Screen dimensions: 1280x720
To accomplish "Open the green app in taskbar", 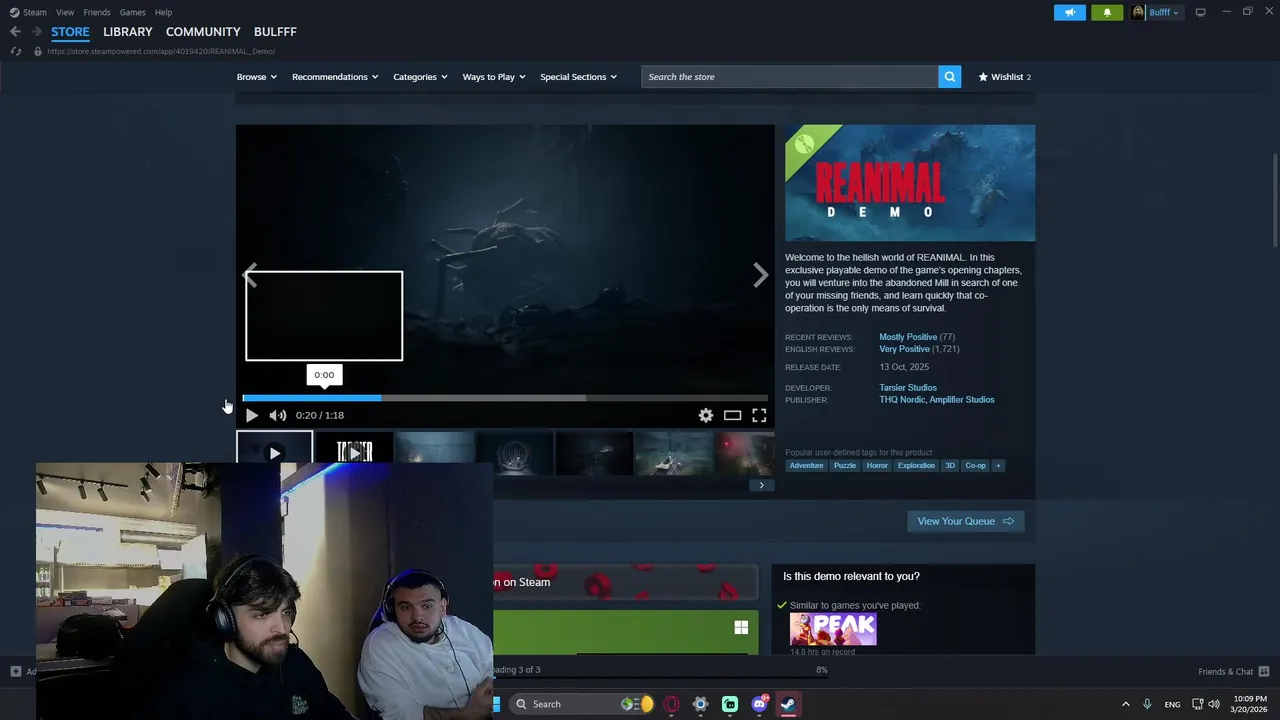I will pos(730,704).
